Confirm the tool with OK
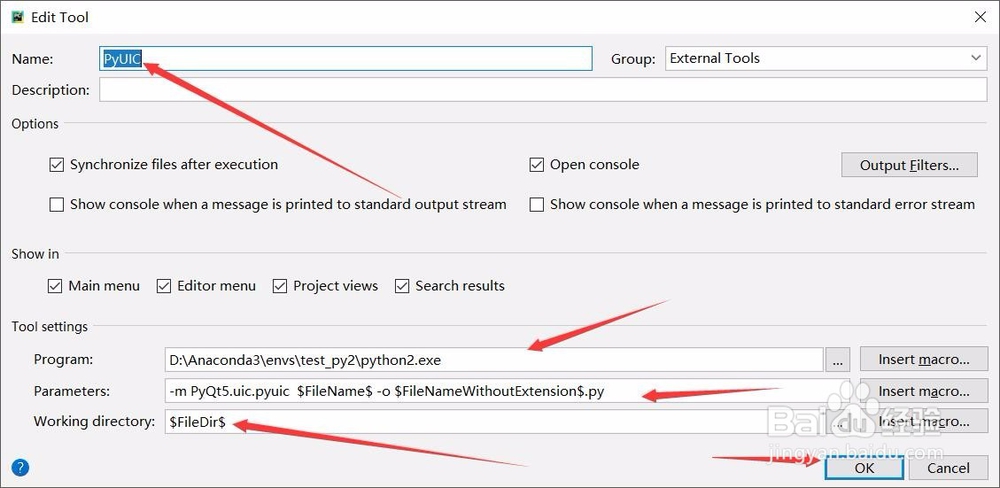 864,468
